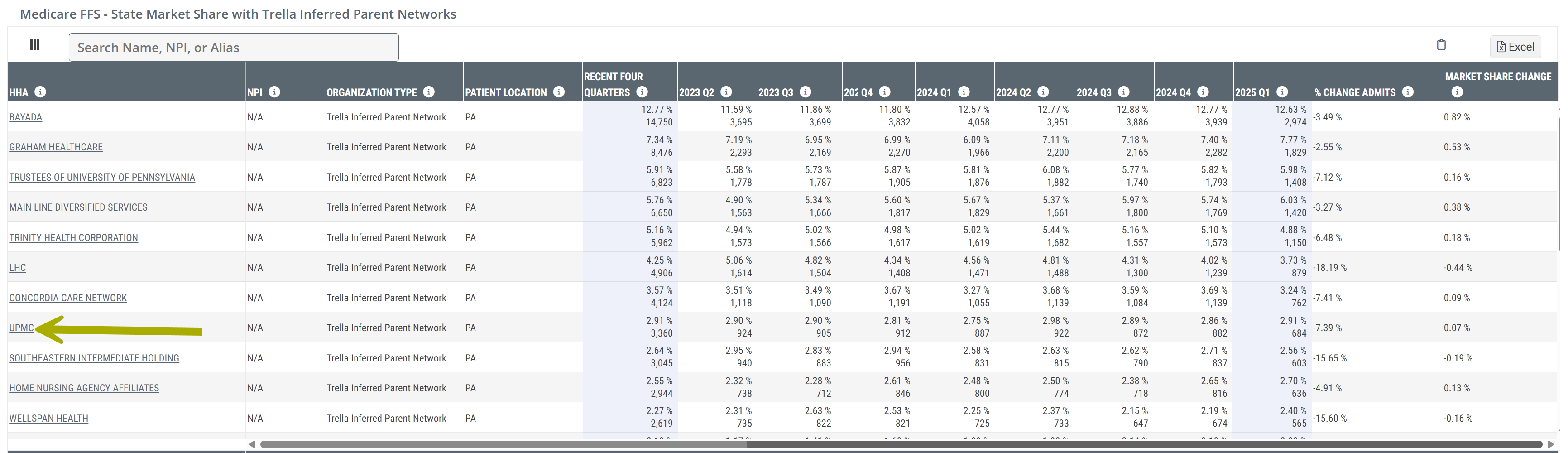
Task: Click info icon under Market Share Change
Action: click(x=1457, y=92)
